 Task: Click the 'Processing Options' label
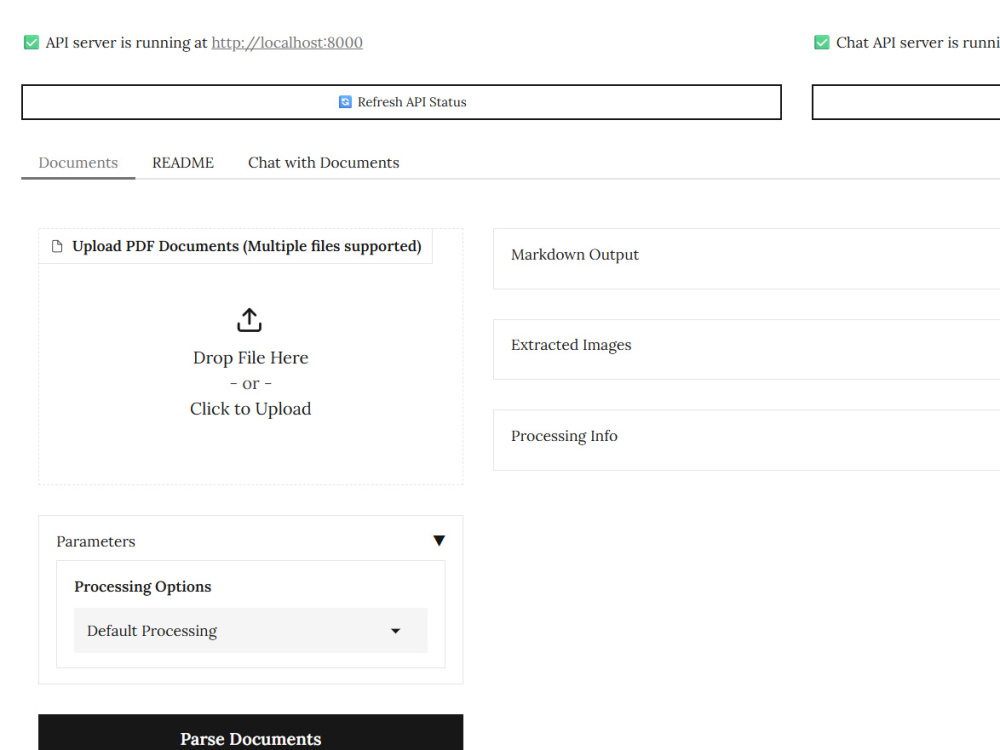click(143, 587)
